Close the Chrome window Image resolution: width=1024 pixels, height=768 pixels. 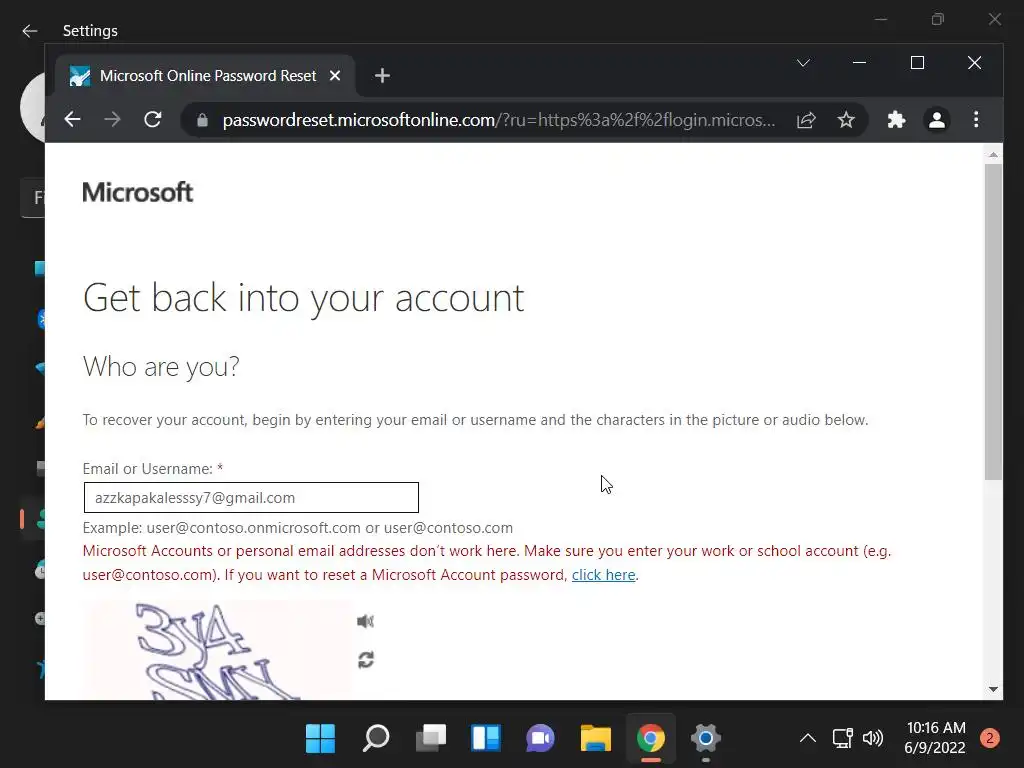(x=974, y=63)
